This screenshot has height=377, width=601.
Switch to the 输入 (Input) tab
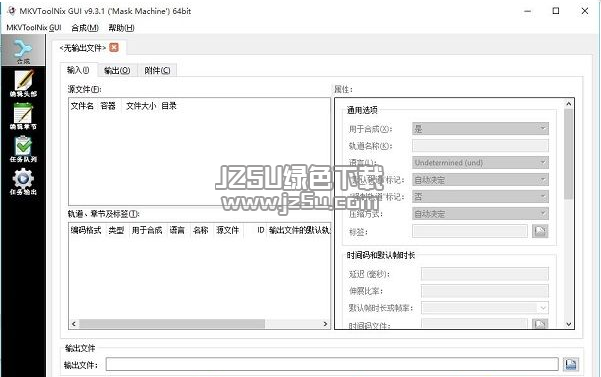(x=78, y=70)
